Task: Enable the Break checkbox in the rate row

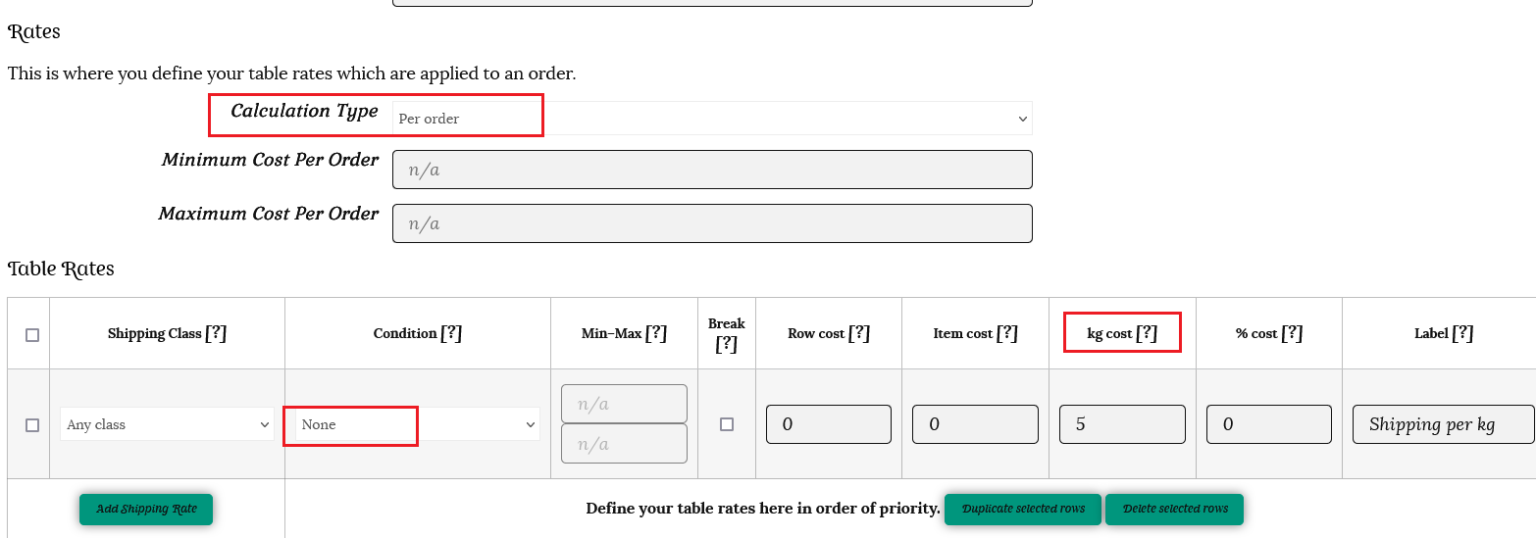Action: coord(727,424)
